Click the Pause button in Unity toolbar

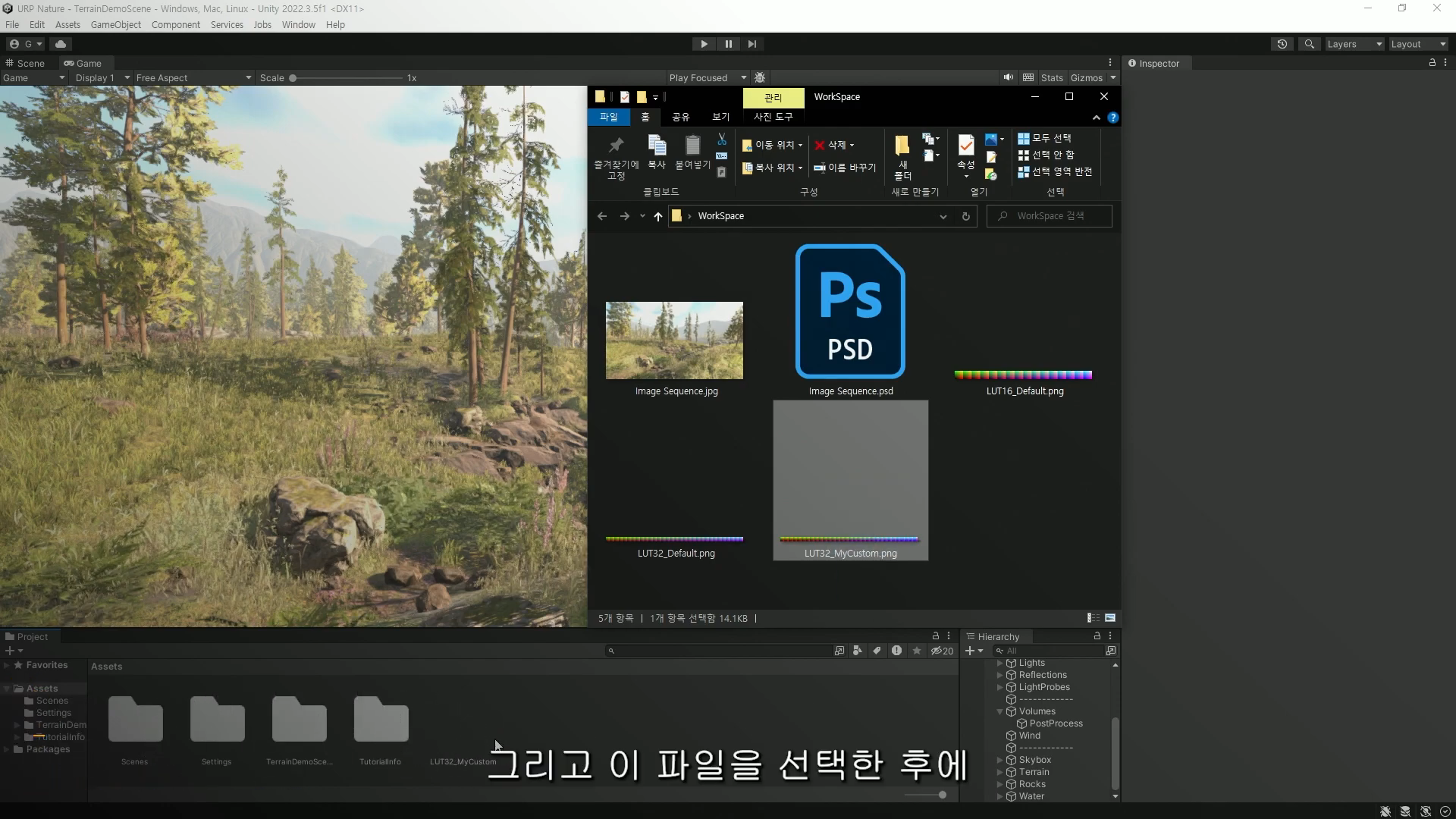pyautogui.click(x=728, y=44)
